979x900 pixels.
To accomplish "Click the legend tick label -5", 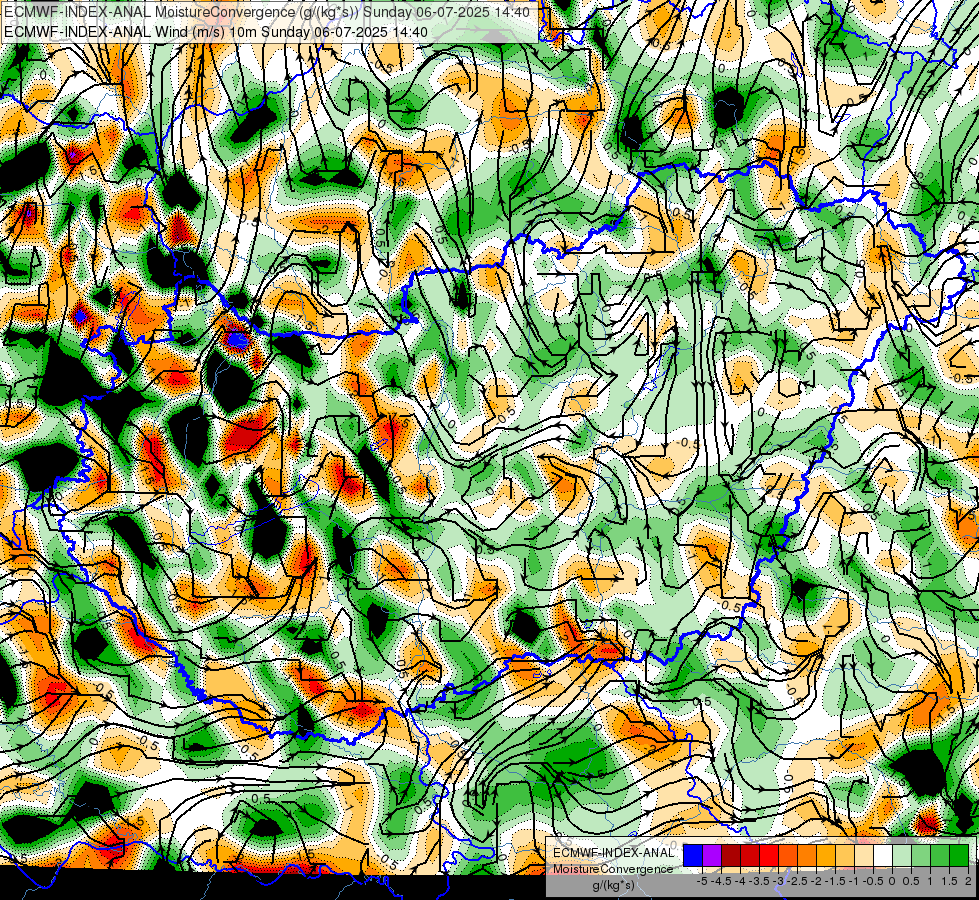I will (x=702, y=881).
